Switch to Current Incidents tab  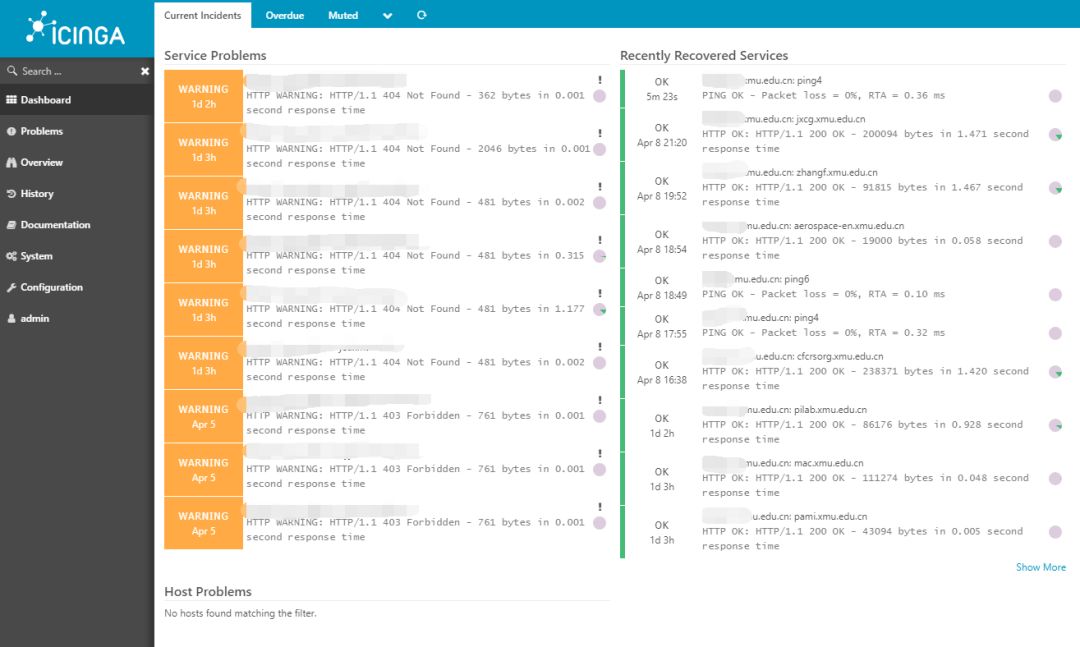click(x=202, y=15)
